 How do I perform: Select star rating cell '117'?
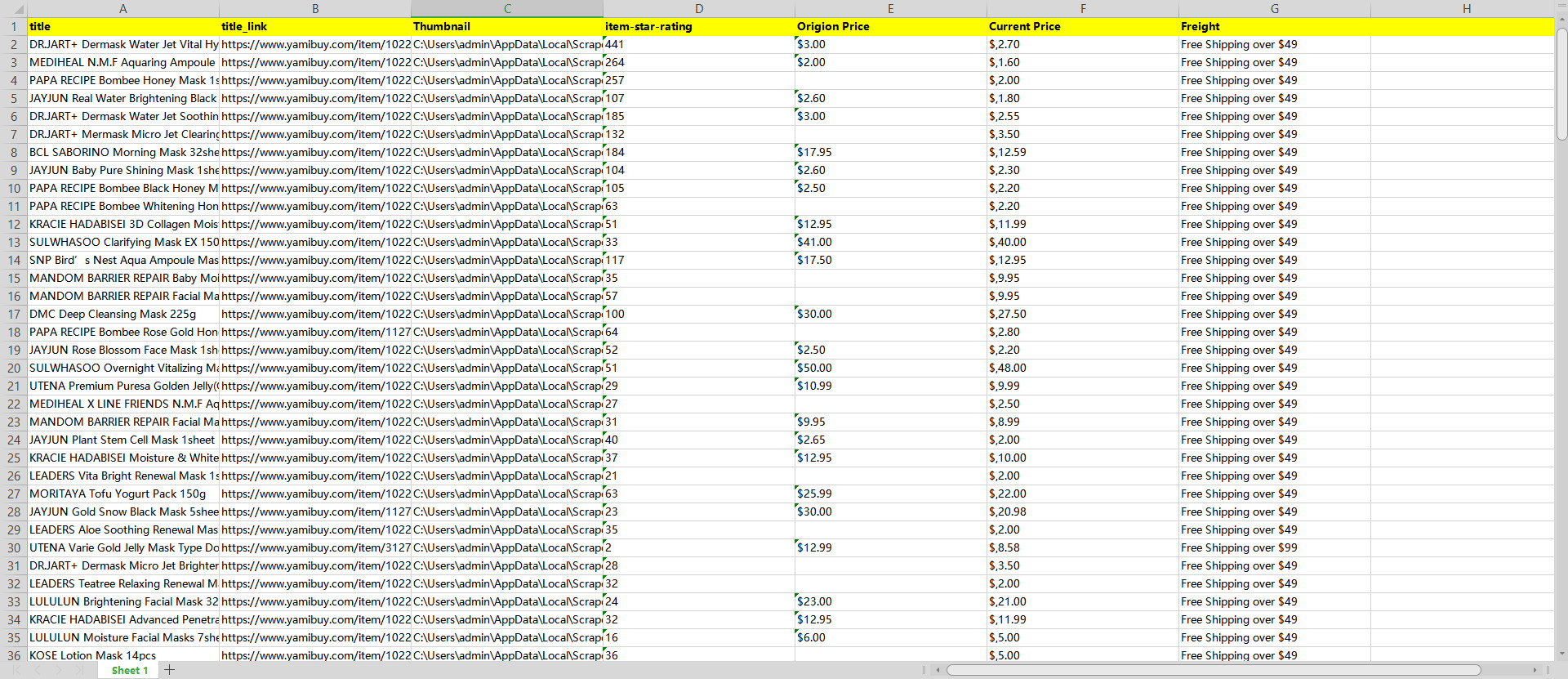(699, 260)
